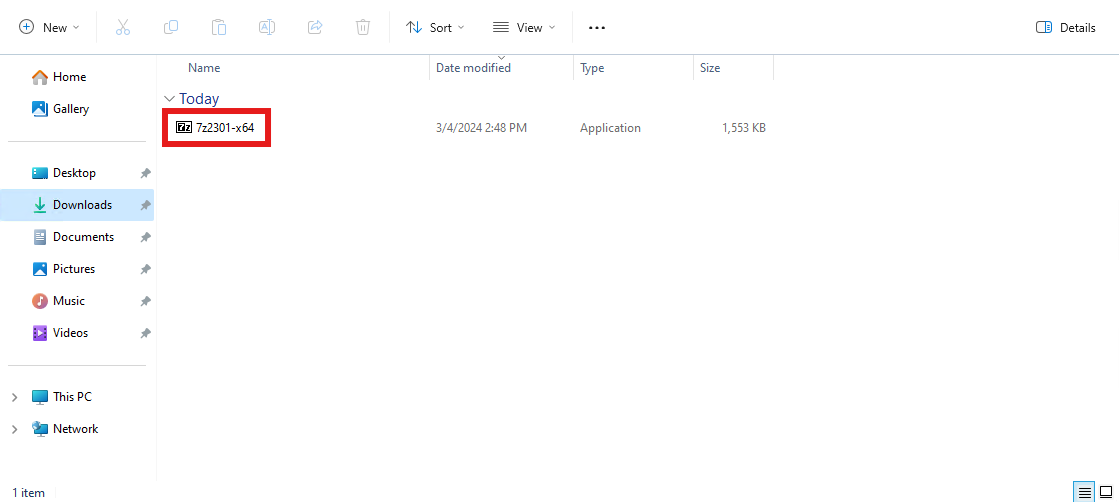Toggle the Details pane button
Image resolution: width=1119 pixels, height=502 pixels.
tap(1065, 27)
